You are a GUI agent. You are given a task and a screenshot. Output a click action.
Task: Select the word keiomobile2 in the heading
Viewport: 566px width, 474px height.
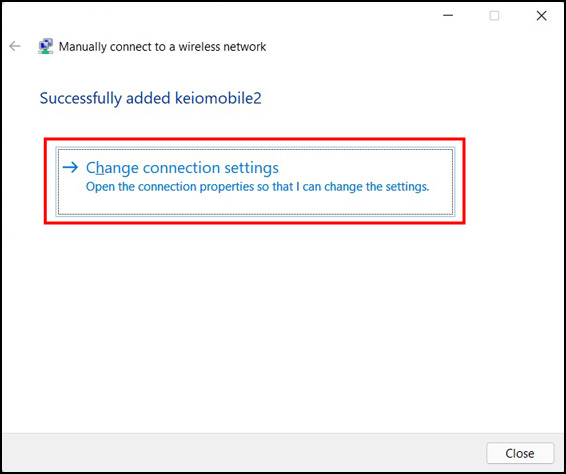(x=218, y=98)
